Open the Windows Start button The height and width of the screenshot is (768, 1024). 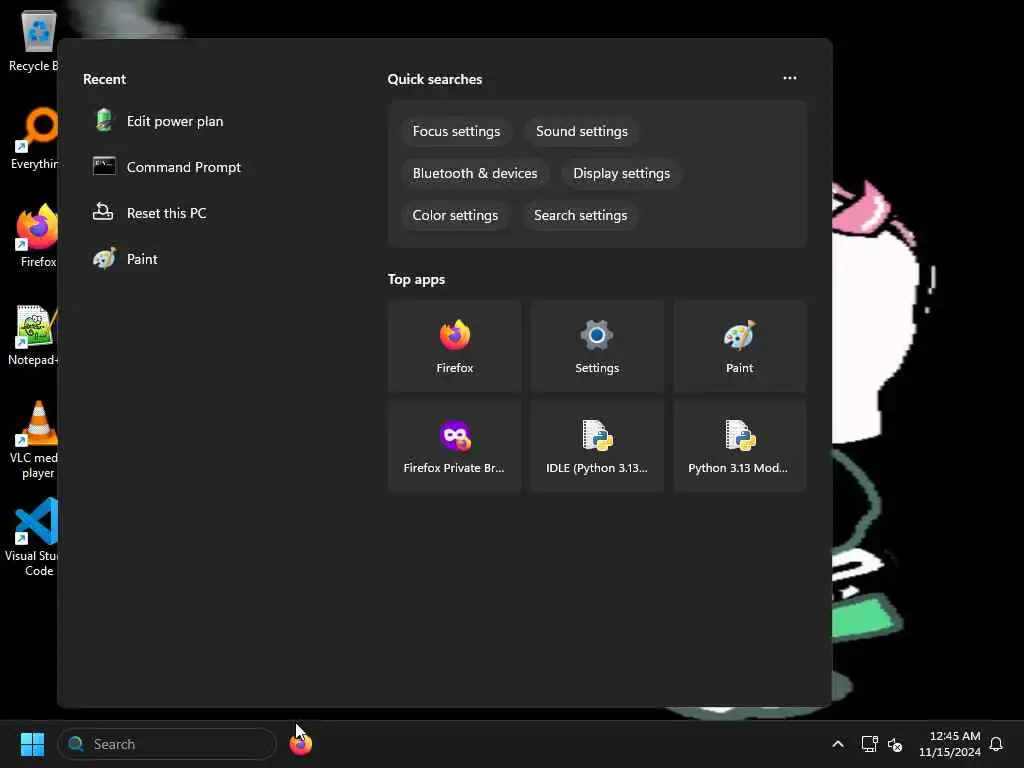32,744
